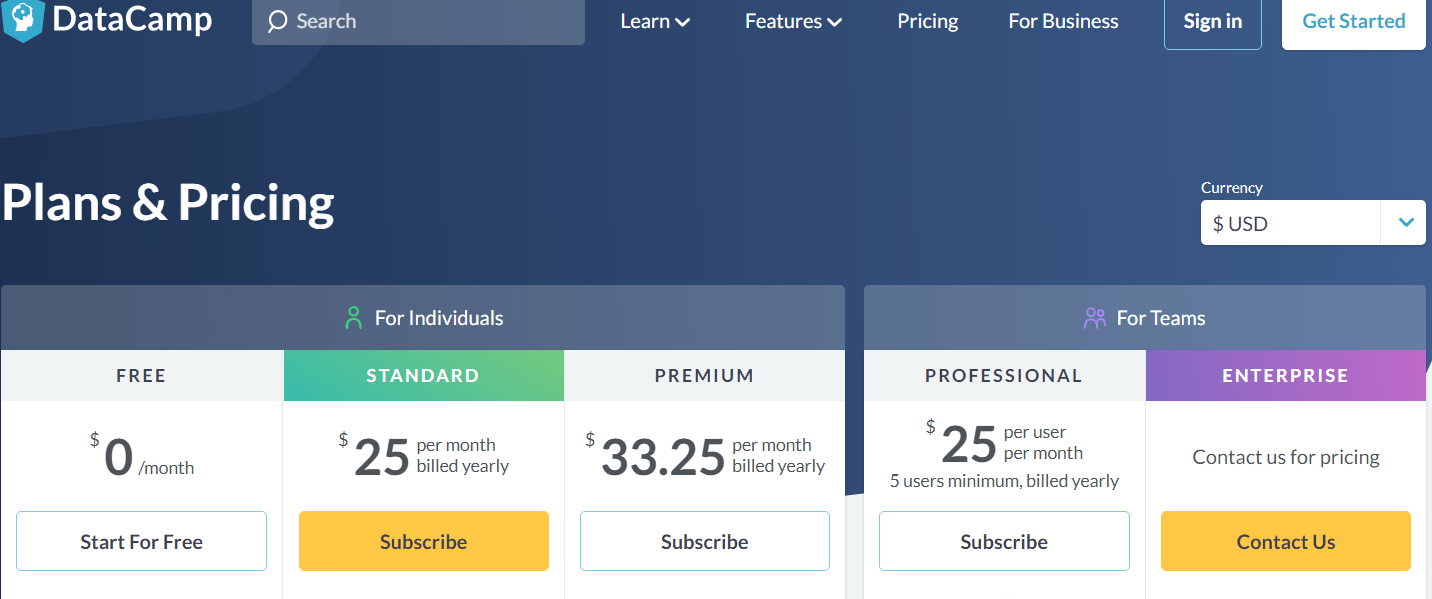Expand the Learn menu chevron
The image size is (1432, 599).
click(x=683, y=22)
